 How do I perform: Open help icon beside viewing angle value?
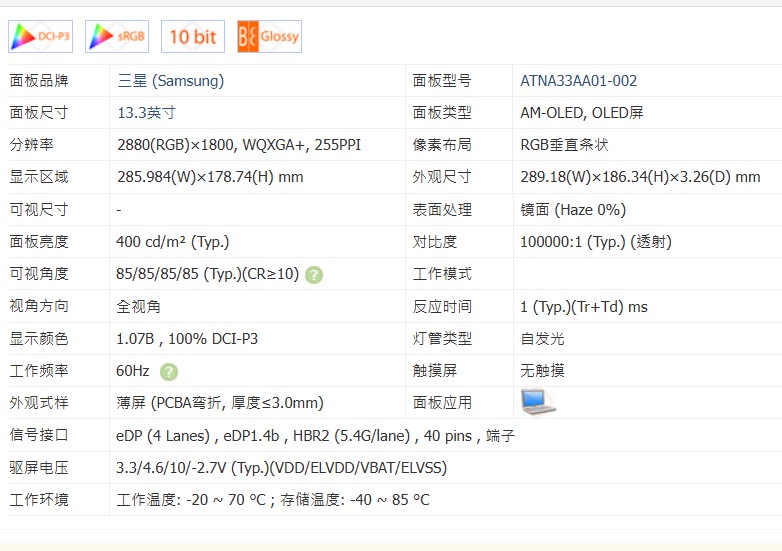[314, 275]
